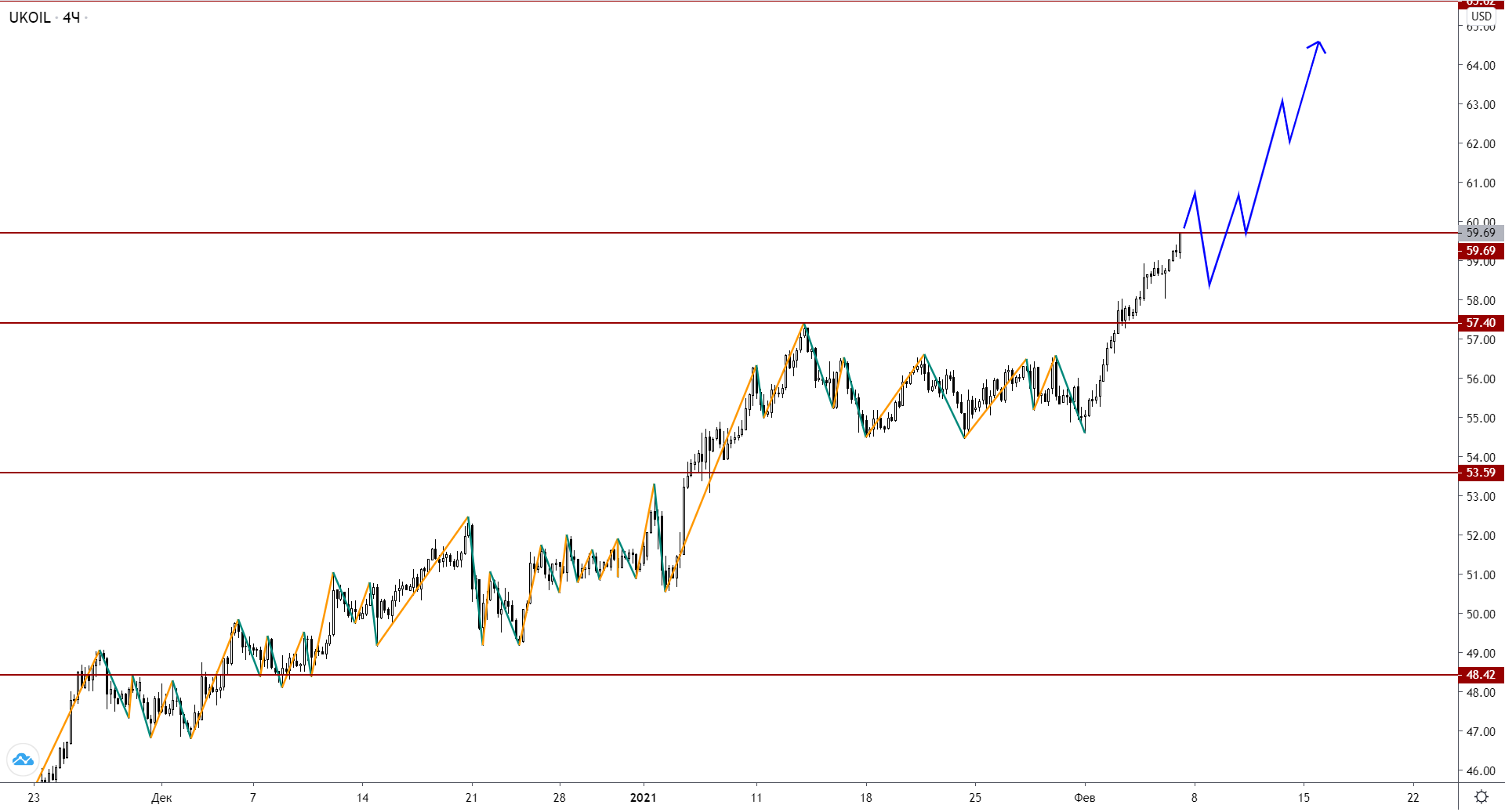Click the 56.00 price axis value
Viewport: 1505px width, 812px height.
coord(1481,379)
